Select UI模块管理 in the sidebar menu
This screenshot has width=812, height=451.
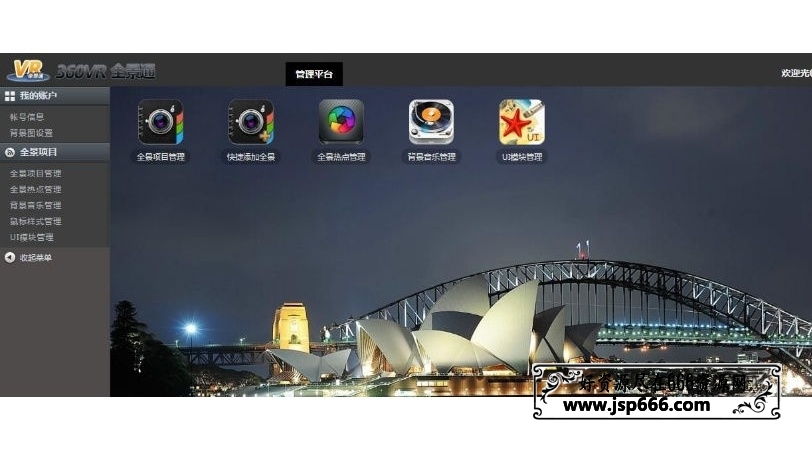(x=31, y=237)
